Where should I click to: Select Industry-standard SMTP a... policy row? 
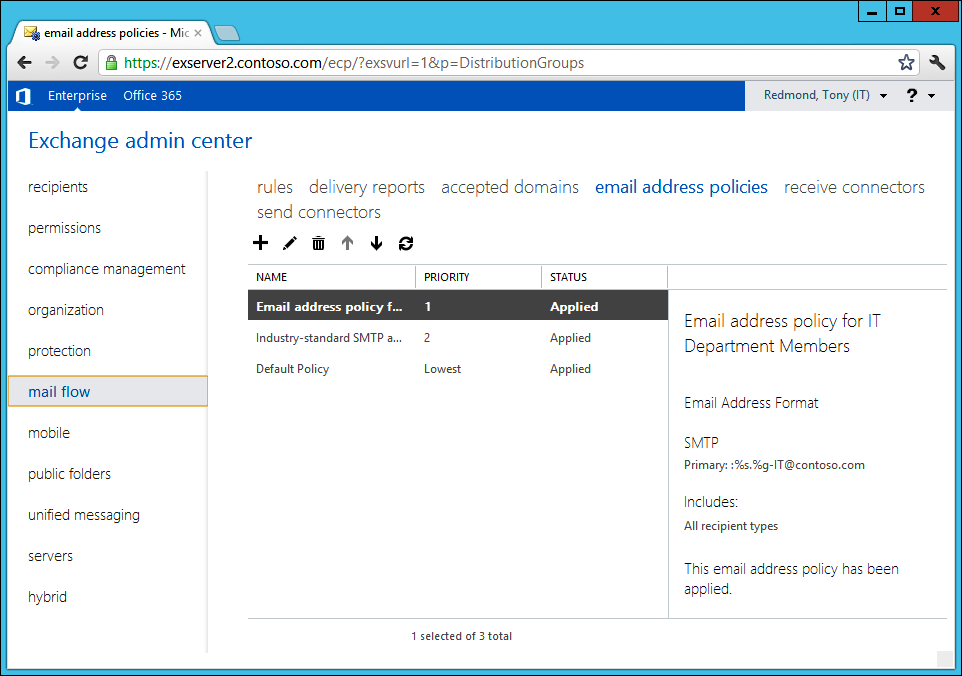click(x=458, y=338)
